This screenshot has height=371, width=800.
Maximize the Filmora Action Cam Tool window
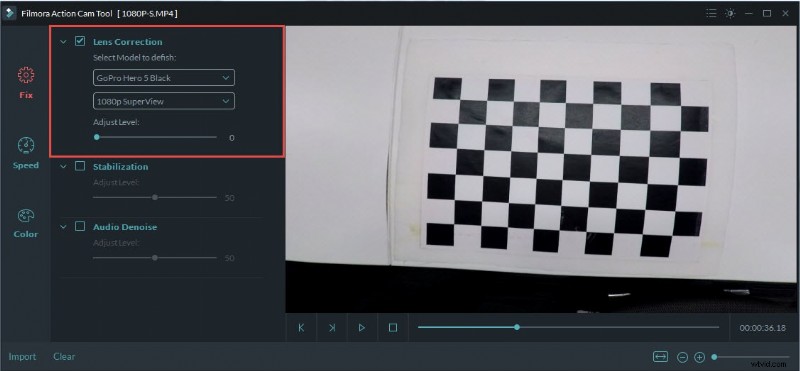[x=767, y=14]
